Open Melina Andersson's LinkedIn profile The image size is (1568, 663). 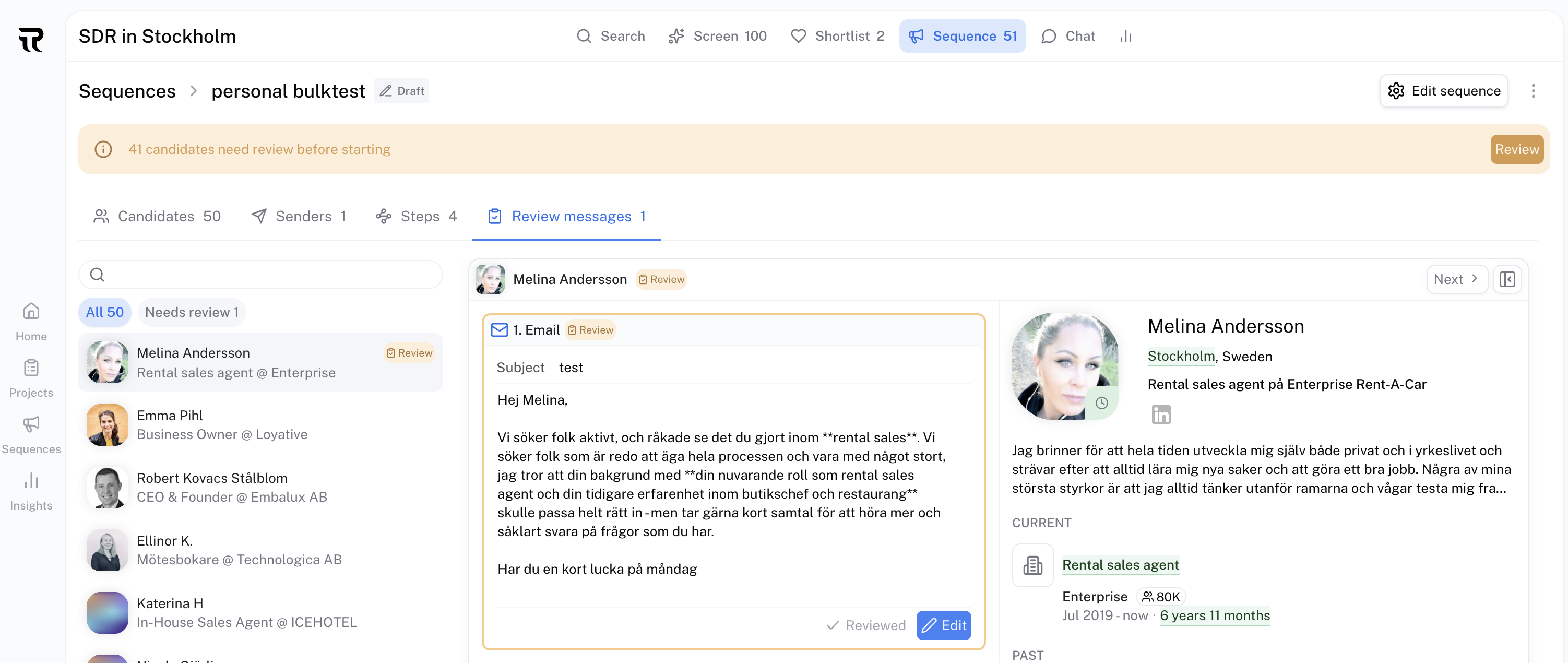click(x=1161, y=415)
